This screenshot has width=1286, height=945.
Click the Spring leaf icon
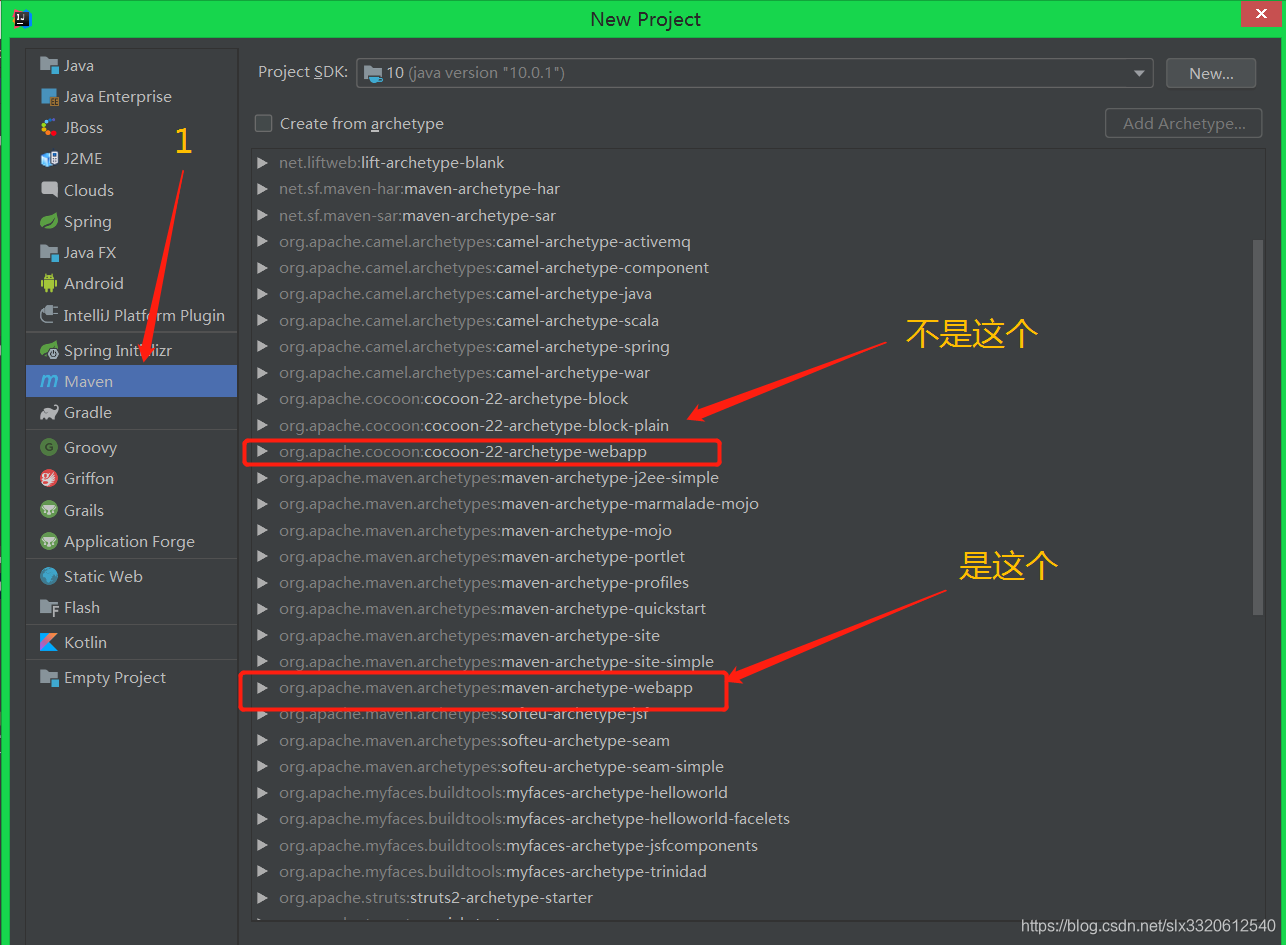click(x=49, y=221)
